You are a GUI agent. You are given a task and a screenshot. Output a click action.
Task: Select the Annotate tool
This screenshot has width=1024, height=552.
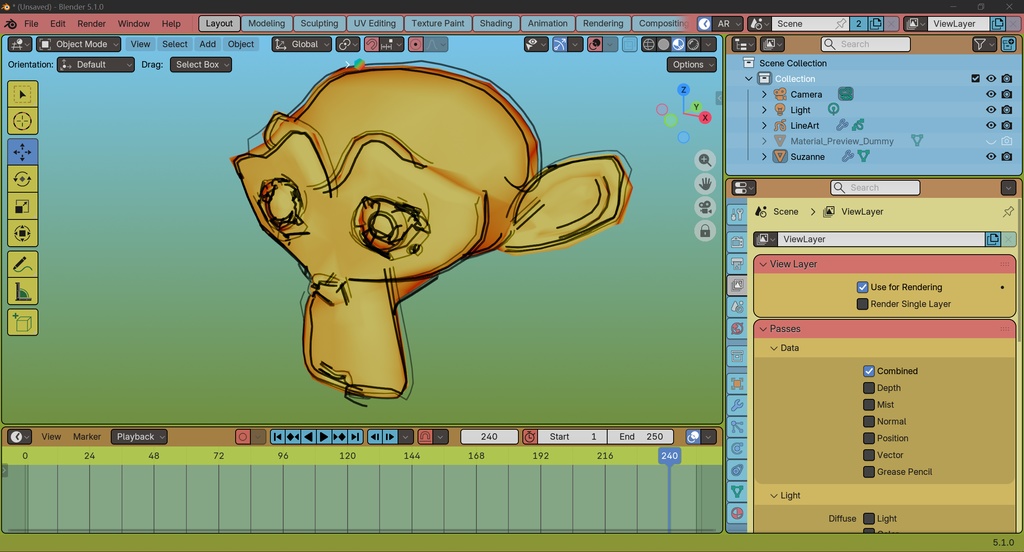(x=22, y=264)
